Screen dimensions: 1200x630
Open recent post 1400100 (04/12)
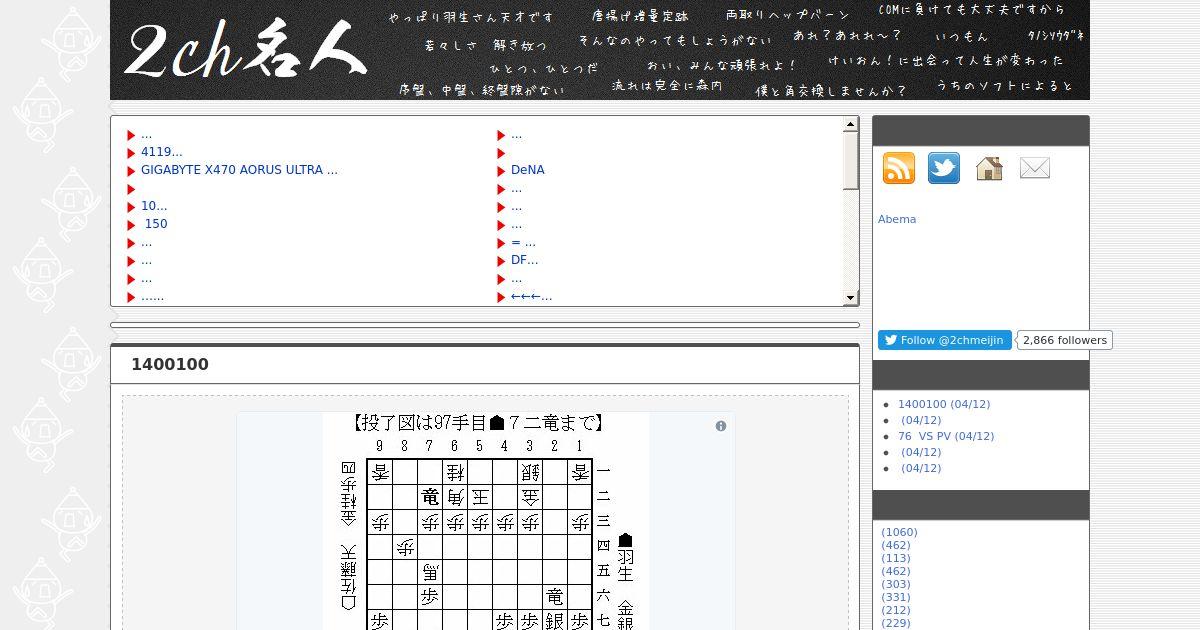(x=944, y=404)
